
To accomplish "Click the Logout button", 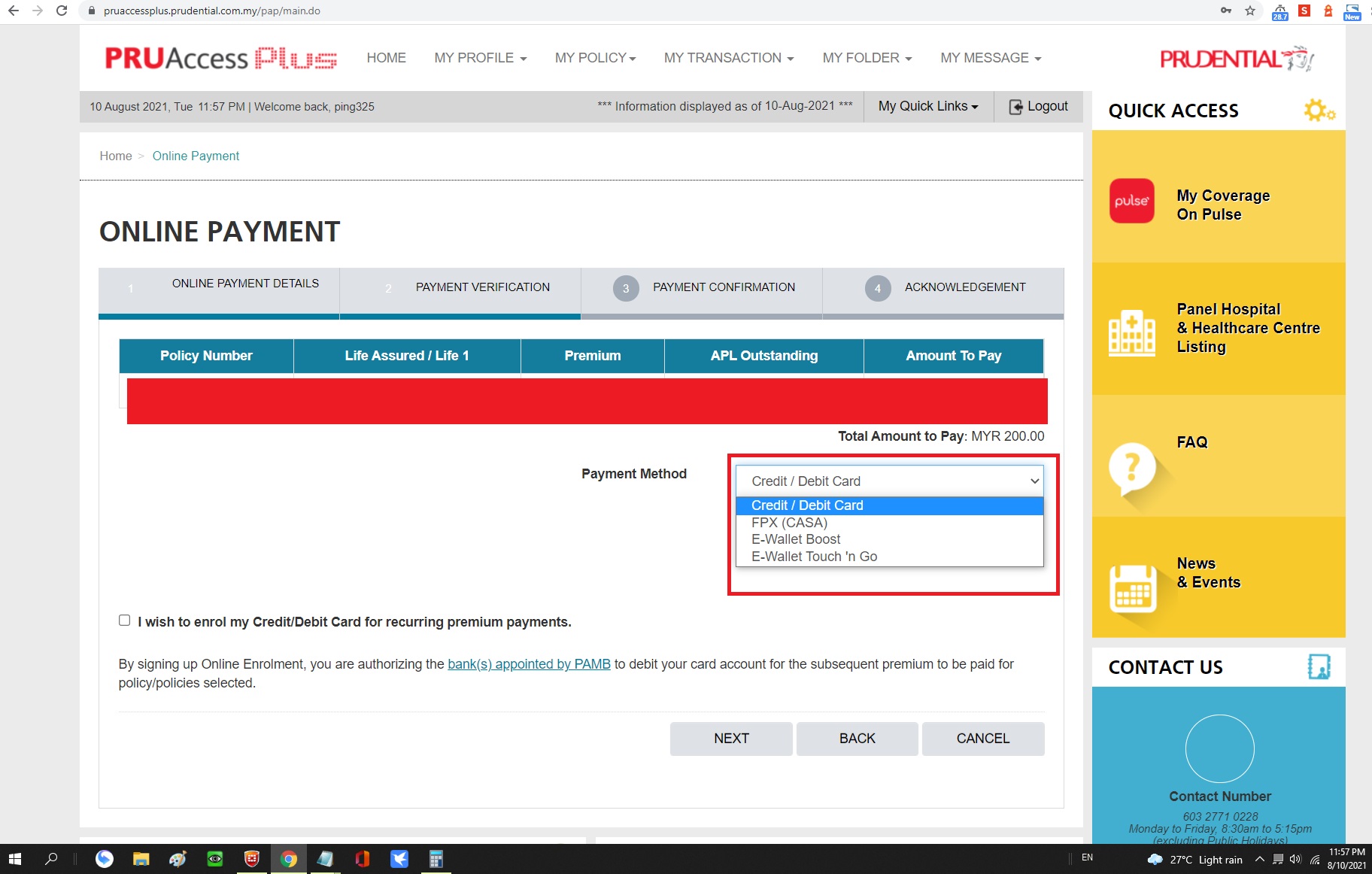I will point(1038,107).
